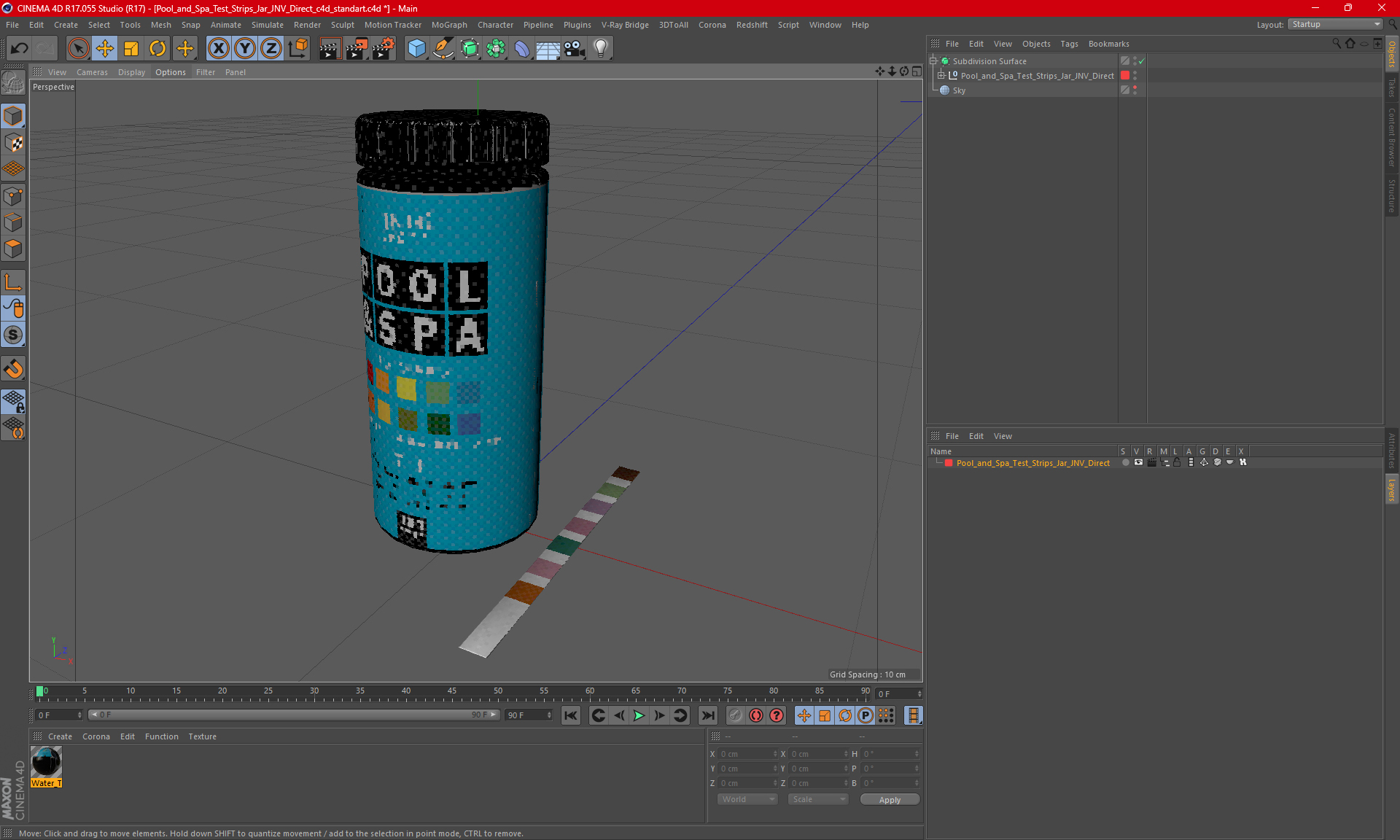Toggle layer visibility eye in Layers panel

pyautogui.click(x=1138, y=462)
